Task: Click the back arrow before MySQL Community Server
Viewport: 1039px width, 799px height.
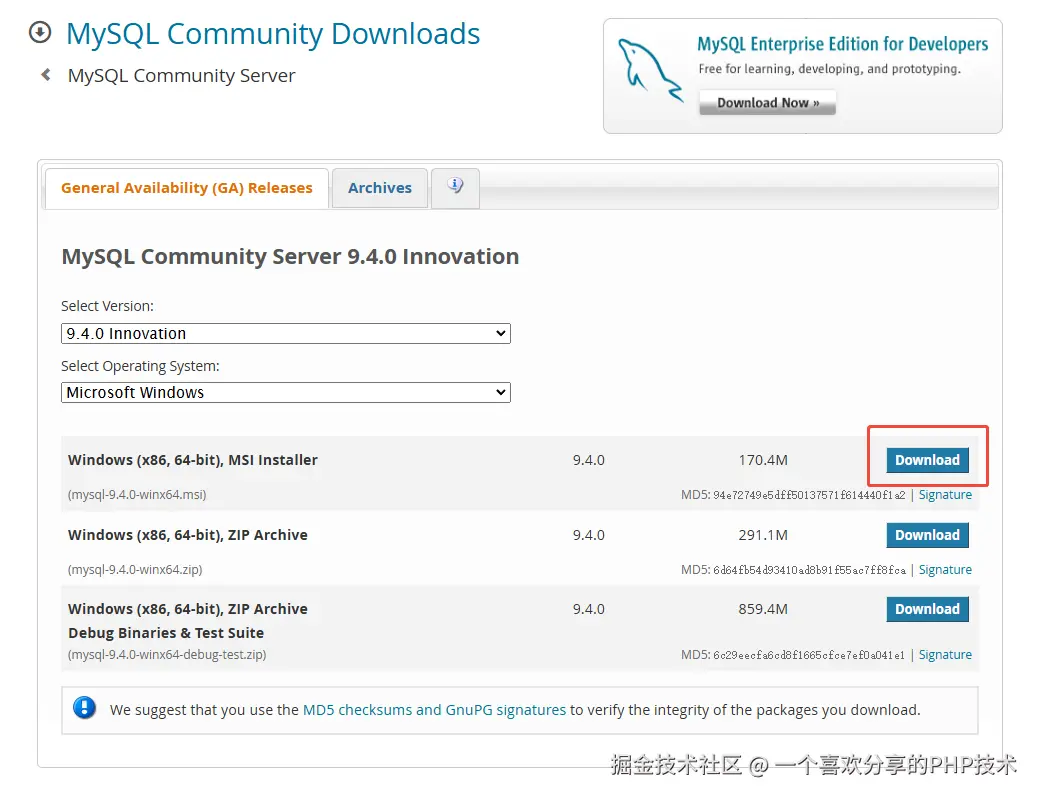Action: tap(46, 75)
